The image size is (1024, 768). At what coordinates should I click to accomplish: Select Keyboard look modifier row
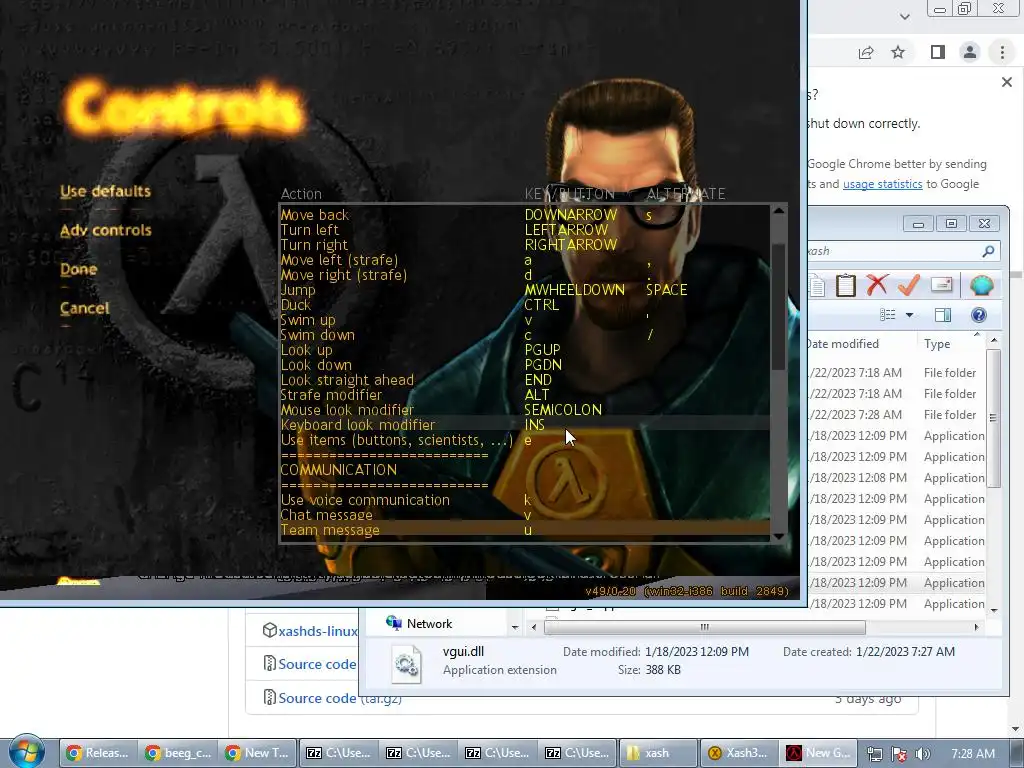[525, 425]
